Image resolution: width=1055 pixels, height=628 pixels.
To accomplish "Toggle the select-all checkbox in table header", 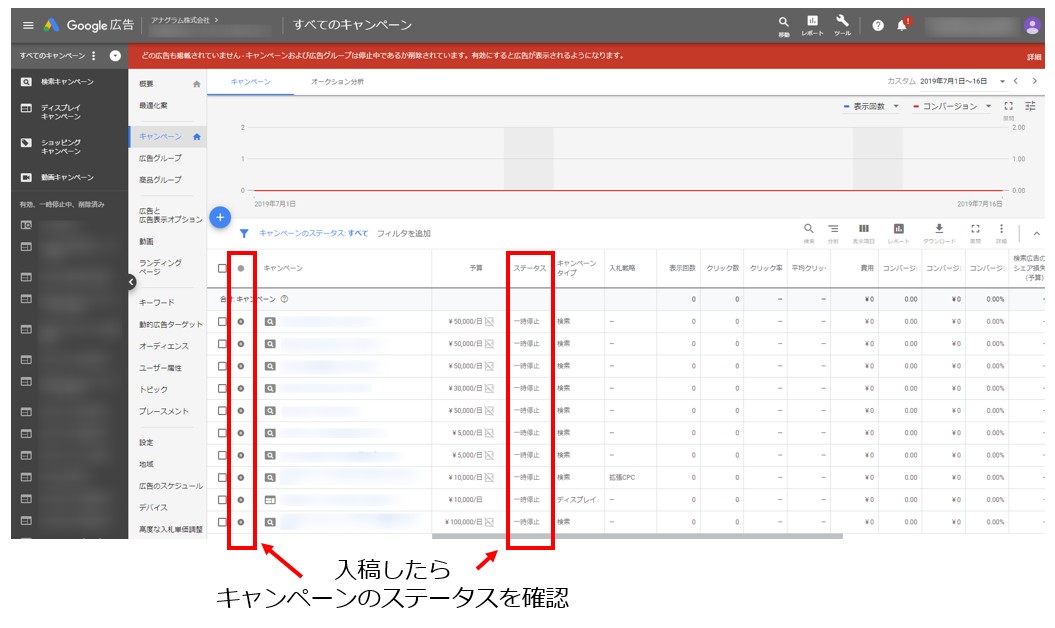I will point(223,268).
